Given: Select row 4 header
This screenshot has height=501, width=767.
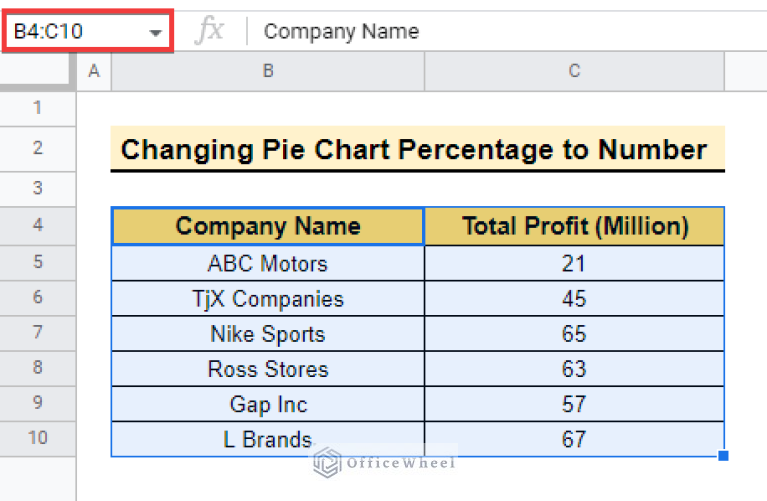Looking at the screenshot, I should (38, 226).
